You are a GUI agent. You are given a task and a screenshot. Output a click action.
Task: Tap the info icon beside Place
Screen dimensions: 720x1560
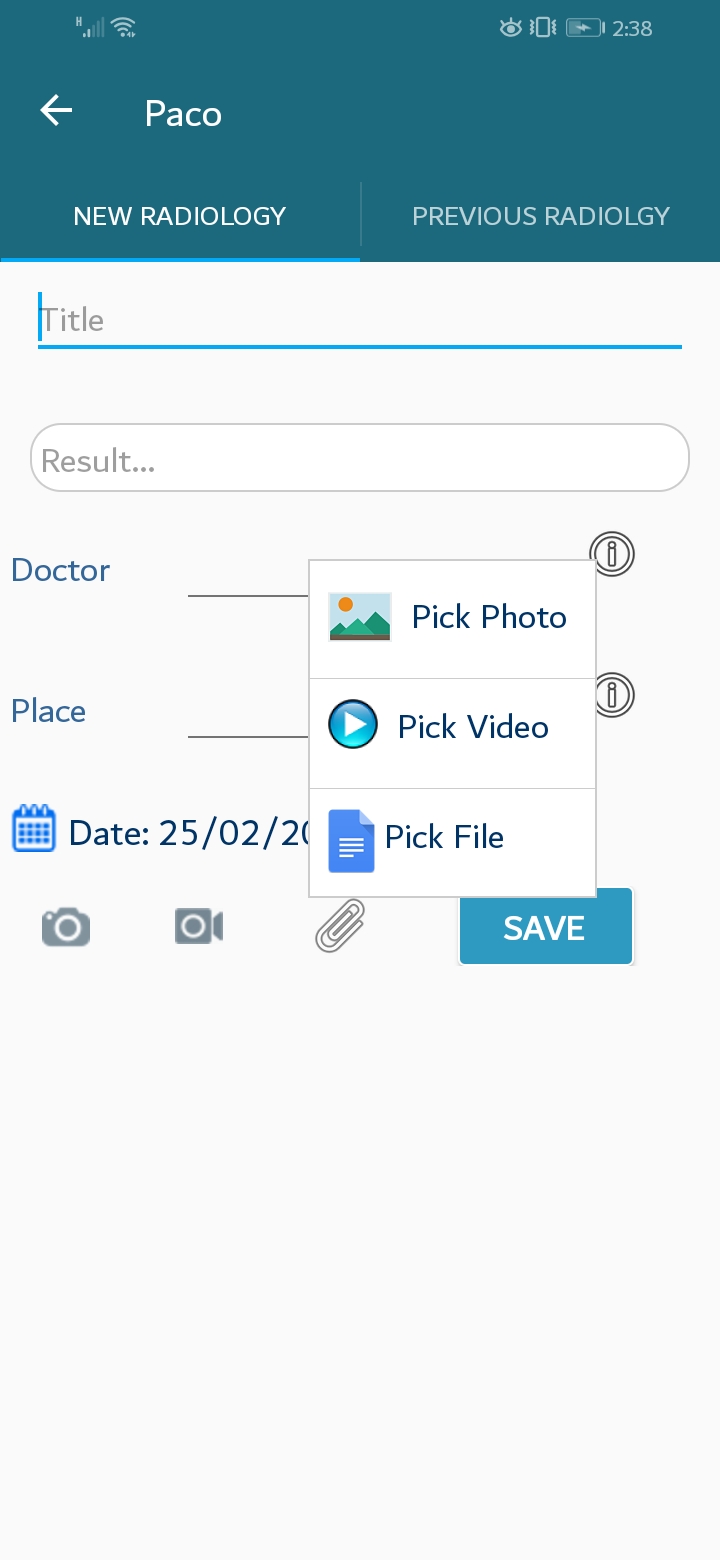[x=613, y=694]
